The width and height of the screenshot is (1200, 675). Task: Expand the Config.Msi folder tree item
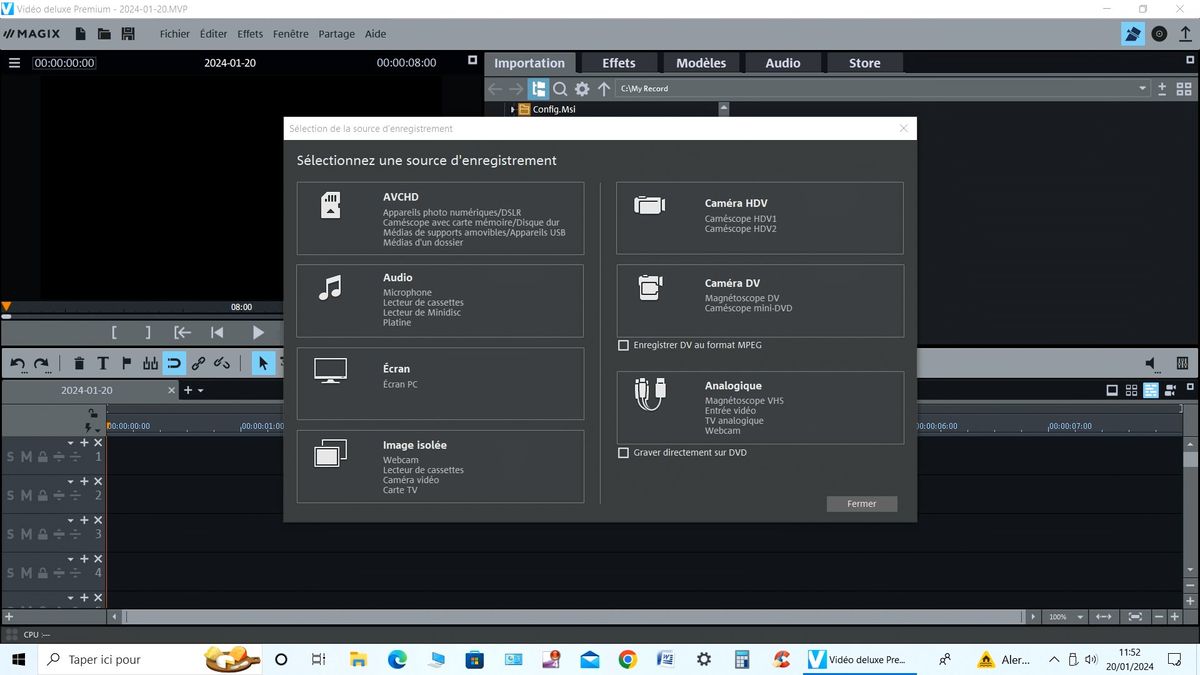tap(513, 110)
